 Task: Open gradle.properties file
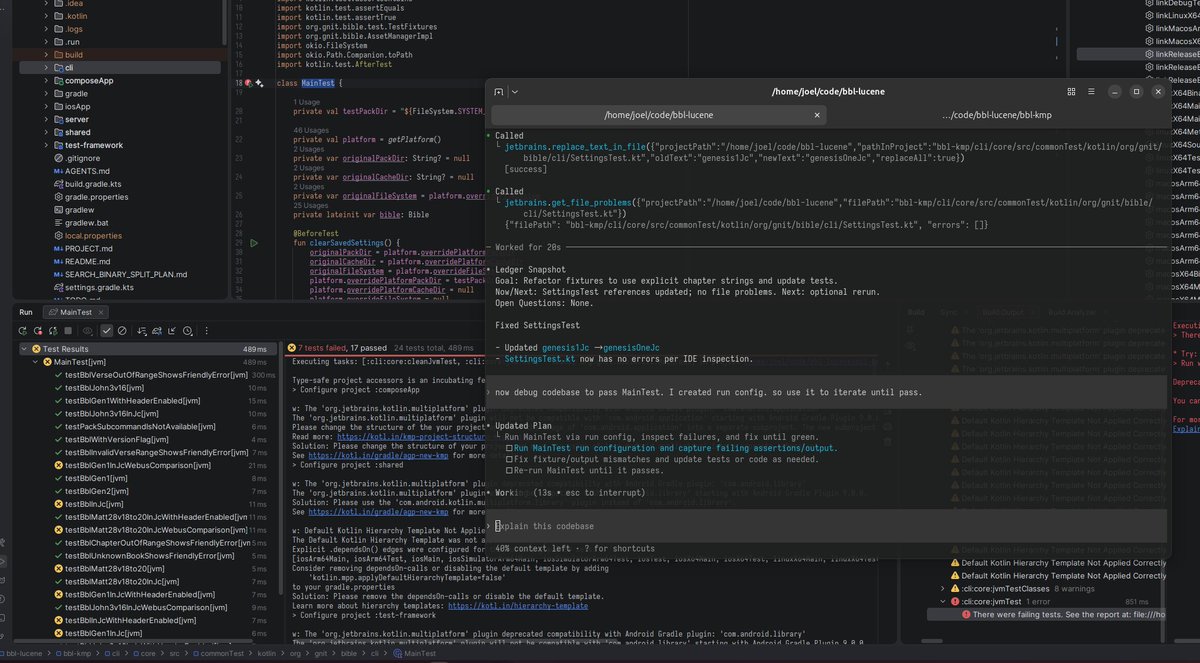coord(91,197)
